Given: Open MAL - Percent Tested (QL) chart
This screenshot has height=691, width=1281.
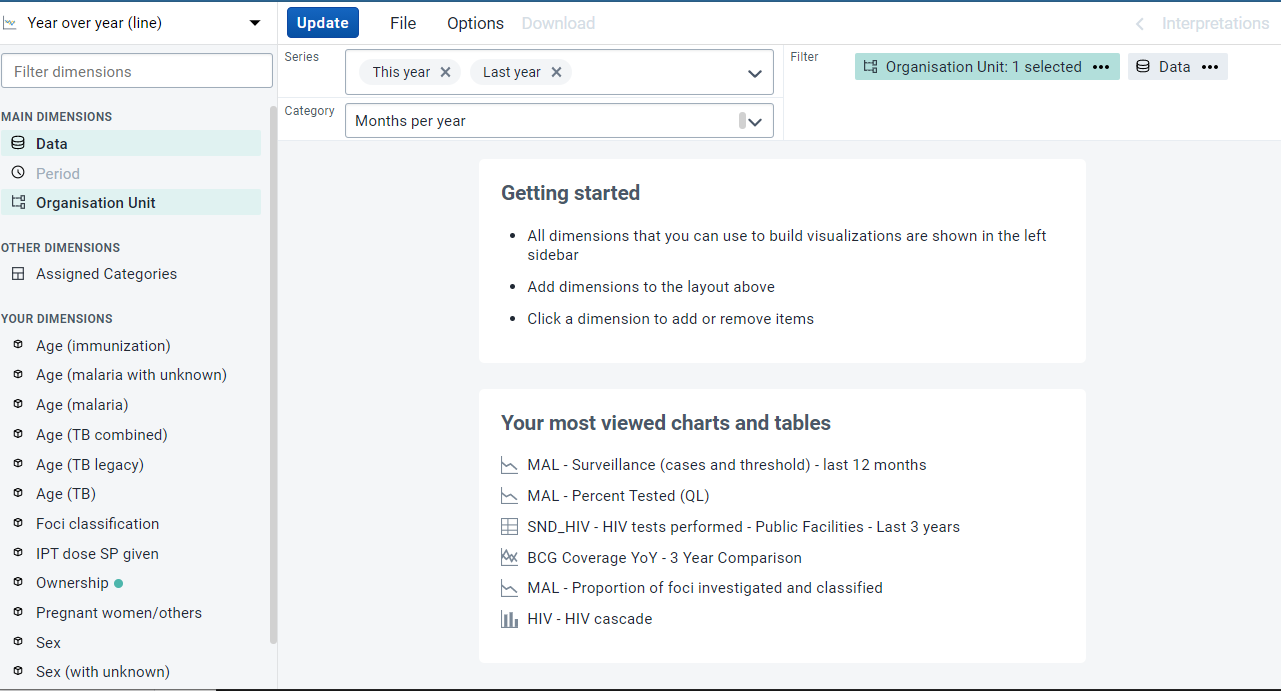Looking at the screenshot, I should tap(618, 495).
